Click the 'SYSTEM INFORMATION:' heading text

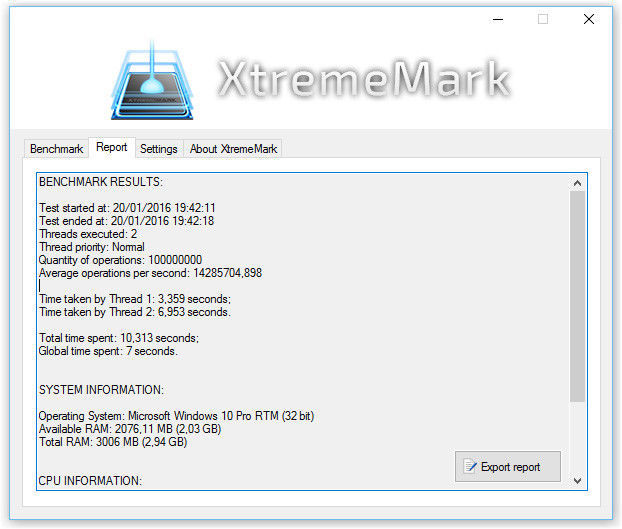101,390
